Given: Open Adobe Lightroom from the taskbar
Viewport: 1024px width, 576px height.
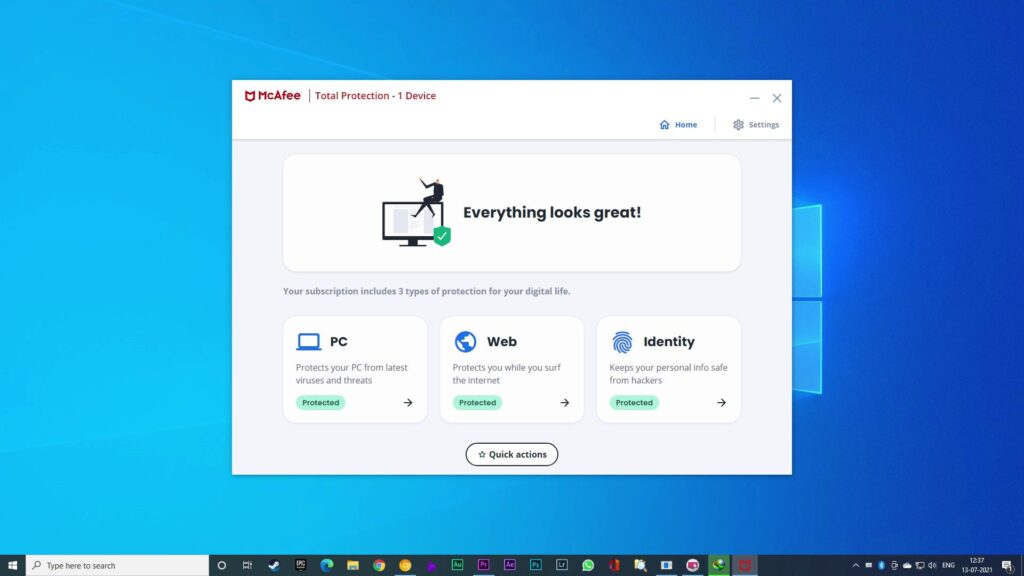Looking at the screenshot, I should pyautogui.click(x=562, y=566).
